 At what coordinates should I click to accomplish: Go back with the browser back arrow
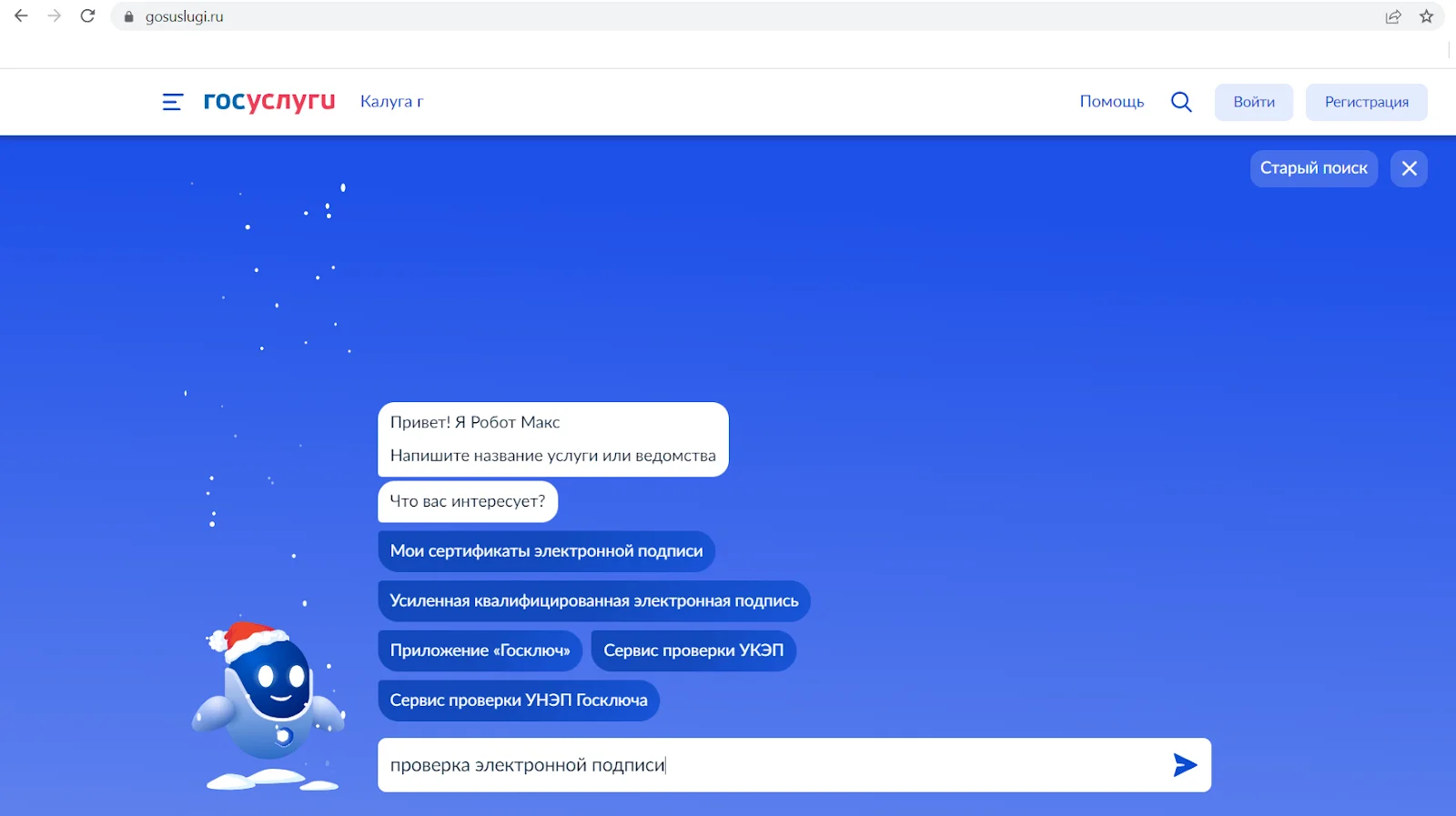pyautogui.click(x=22, y=16)
